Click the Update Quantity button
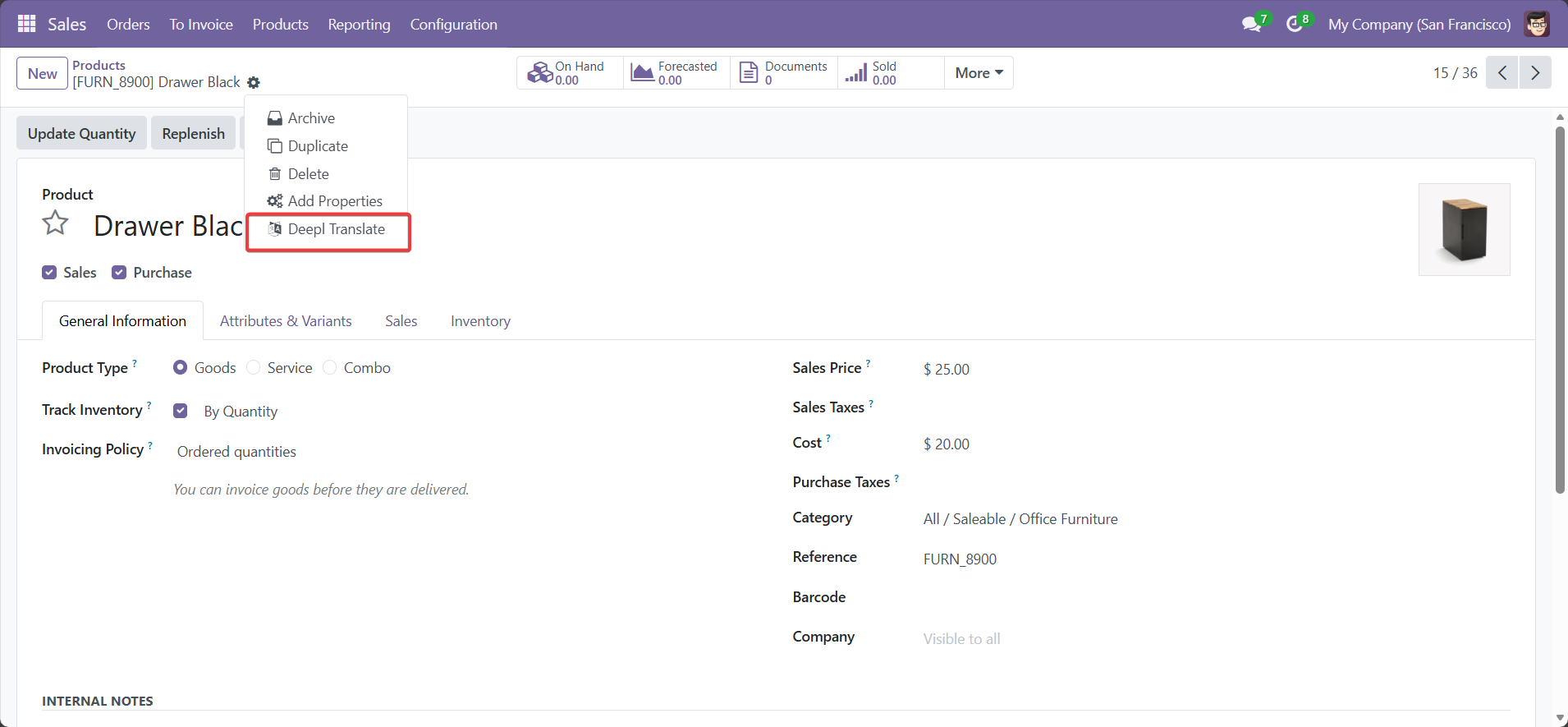The image size is (1568, 727). tap(81, 133)
